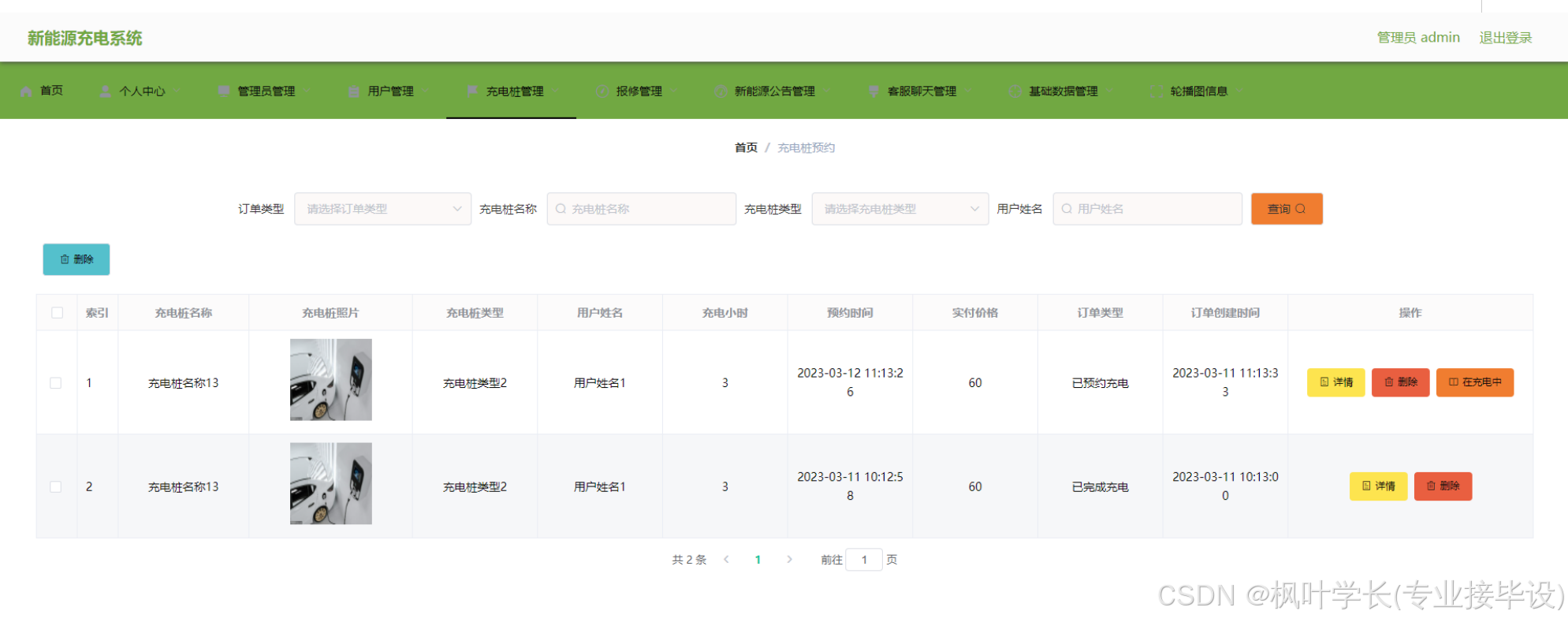Viewport: 1568px width, 622px height.
Task: Click the home icon in navigation bar
Action: (x=26, y=91)
